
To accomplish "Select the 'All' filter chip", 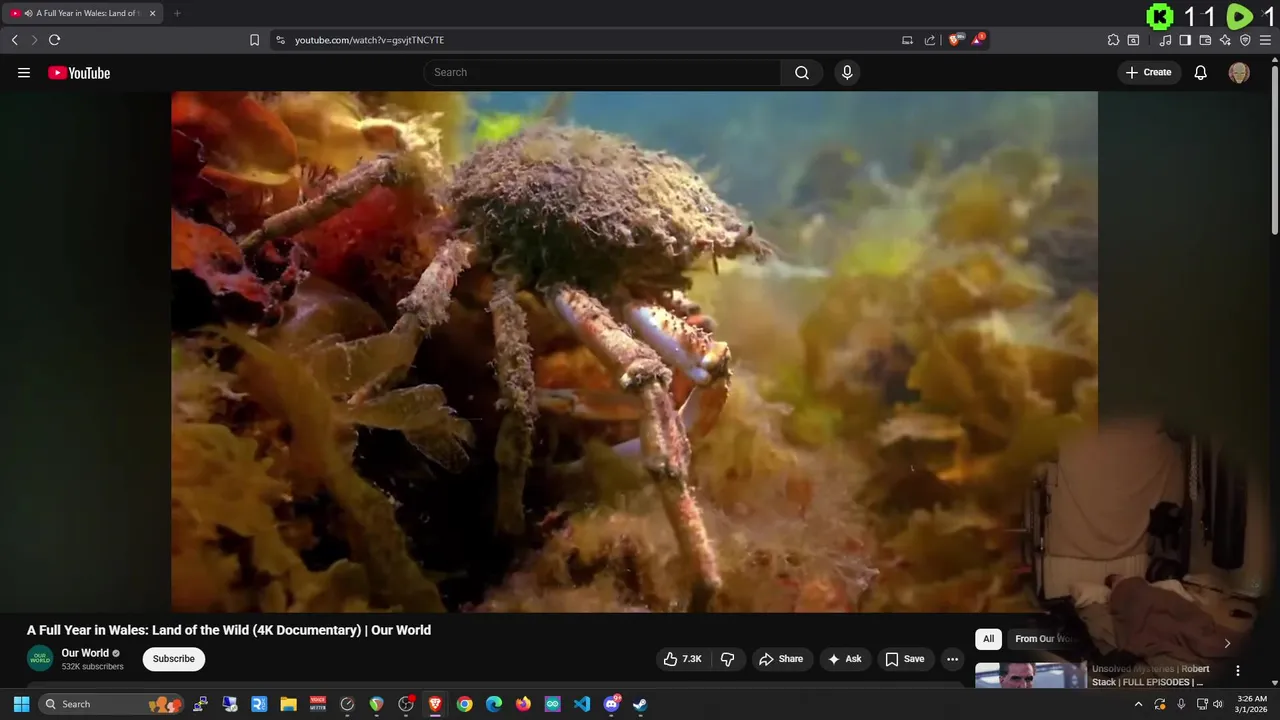I will click(988, 639).
